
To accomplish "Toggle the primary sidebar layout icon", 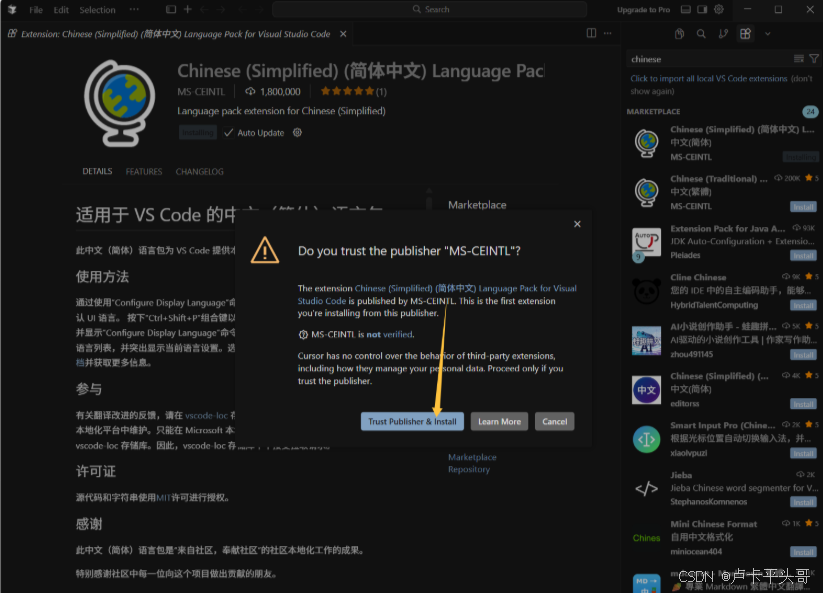I will (x=171, y=9).
